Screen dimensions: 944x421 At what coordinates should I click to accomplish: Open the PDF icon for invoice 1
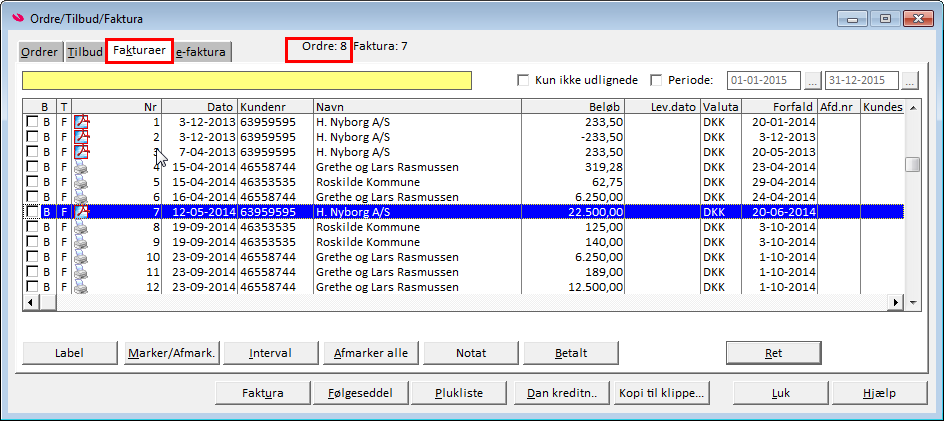81,122
